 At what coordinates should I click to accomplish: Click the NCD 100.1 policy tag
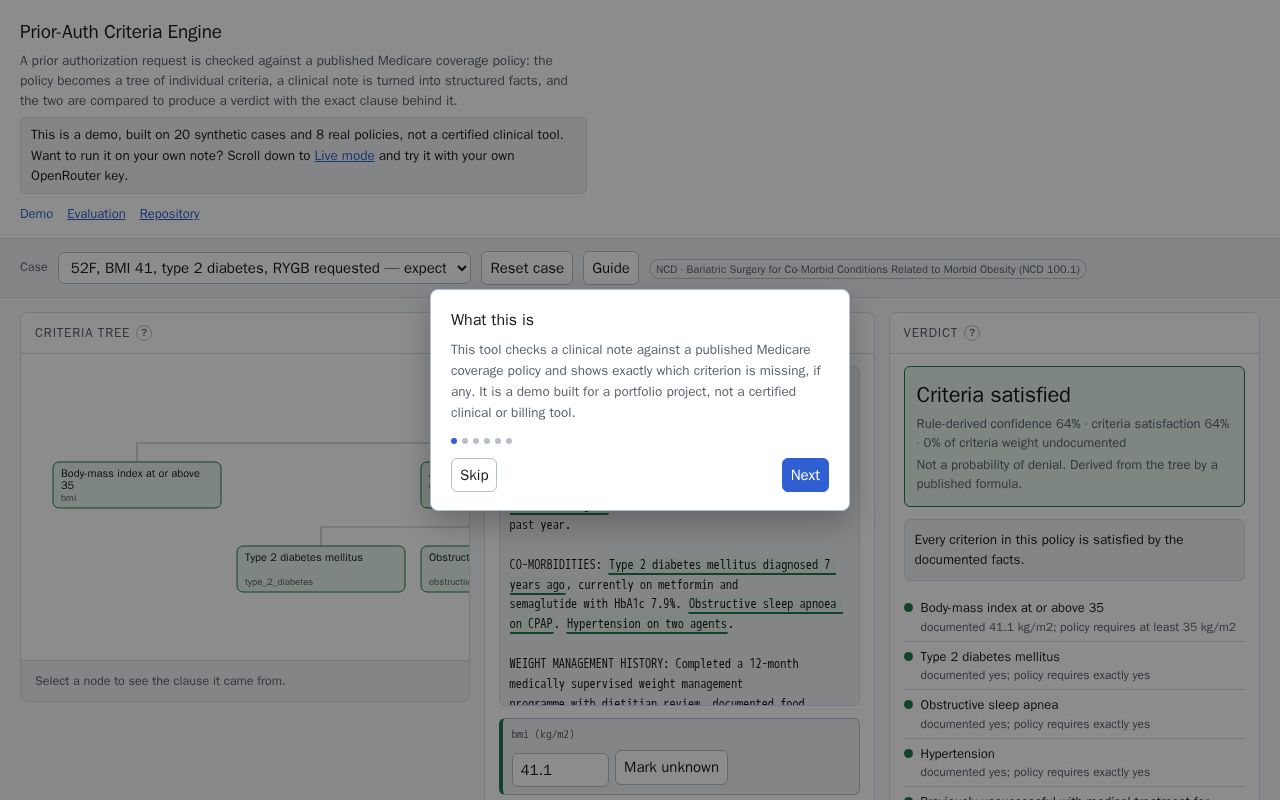click(868, 269)
